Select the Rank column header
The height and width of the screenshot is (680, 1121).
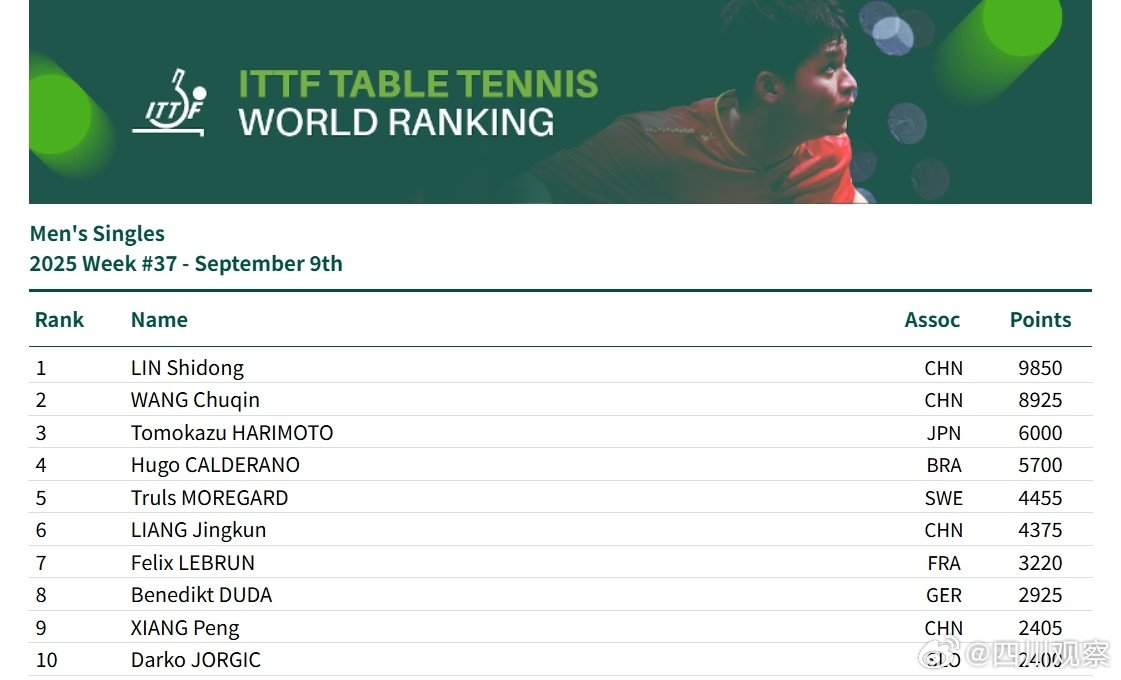[x=59, y=320]
